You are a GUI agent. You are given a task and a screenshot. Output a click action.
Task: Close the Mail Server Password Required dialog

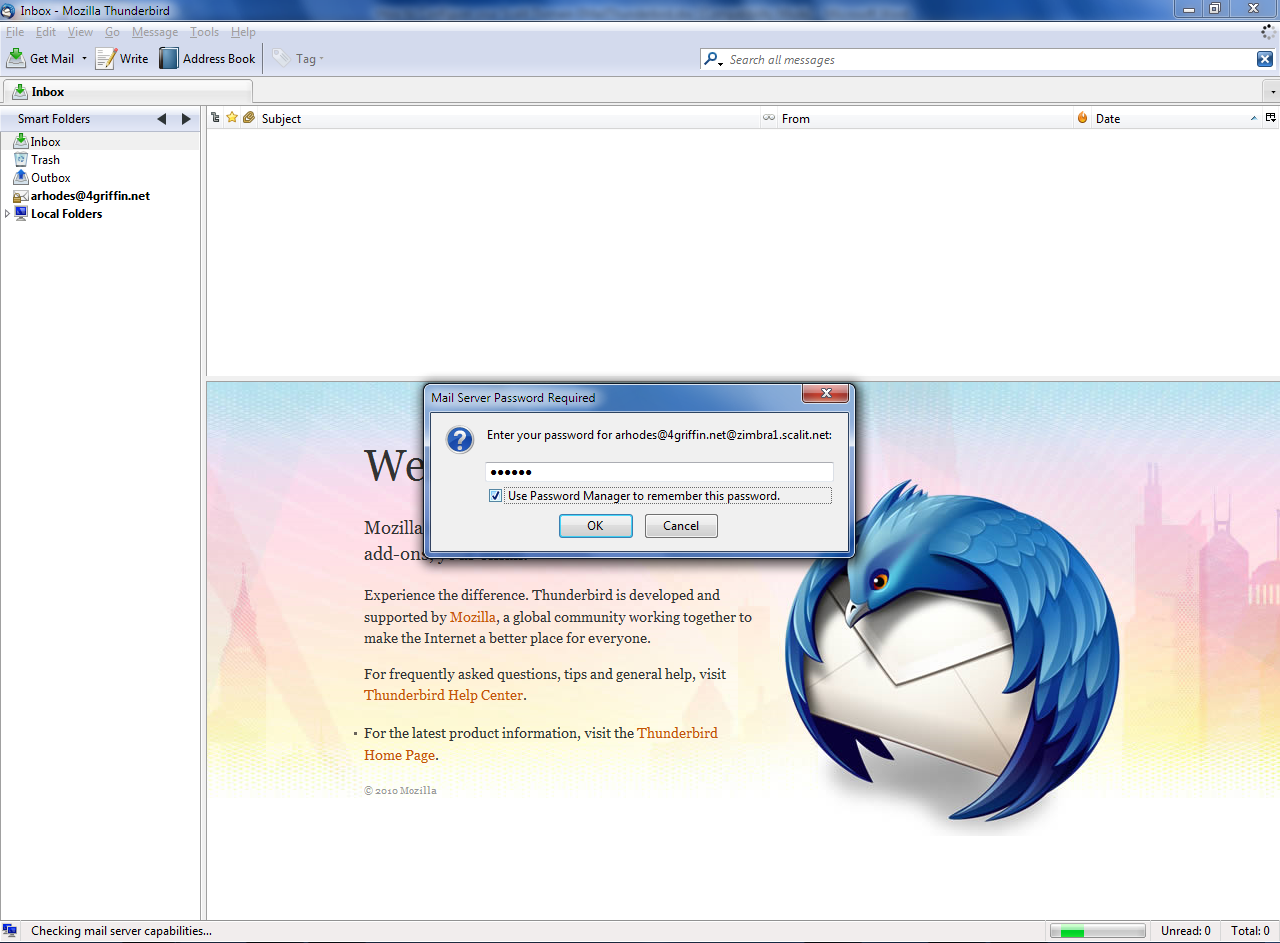pos(826,394)
